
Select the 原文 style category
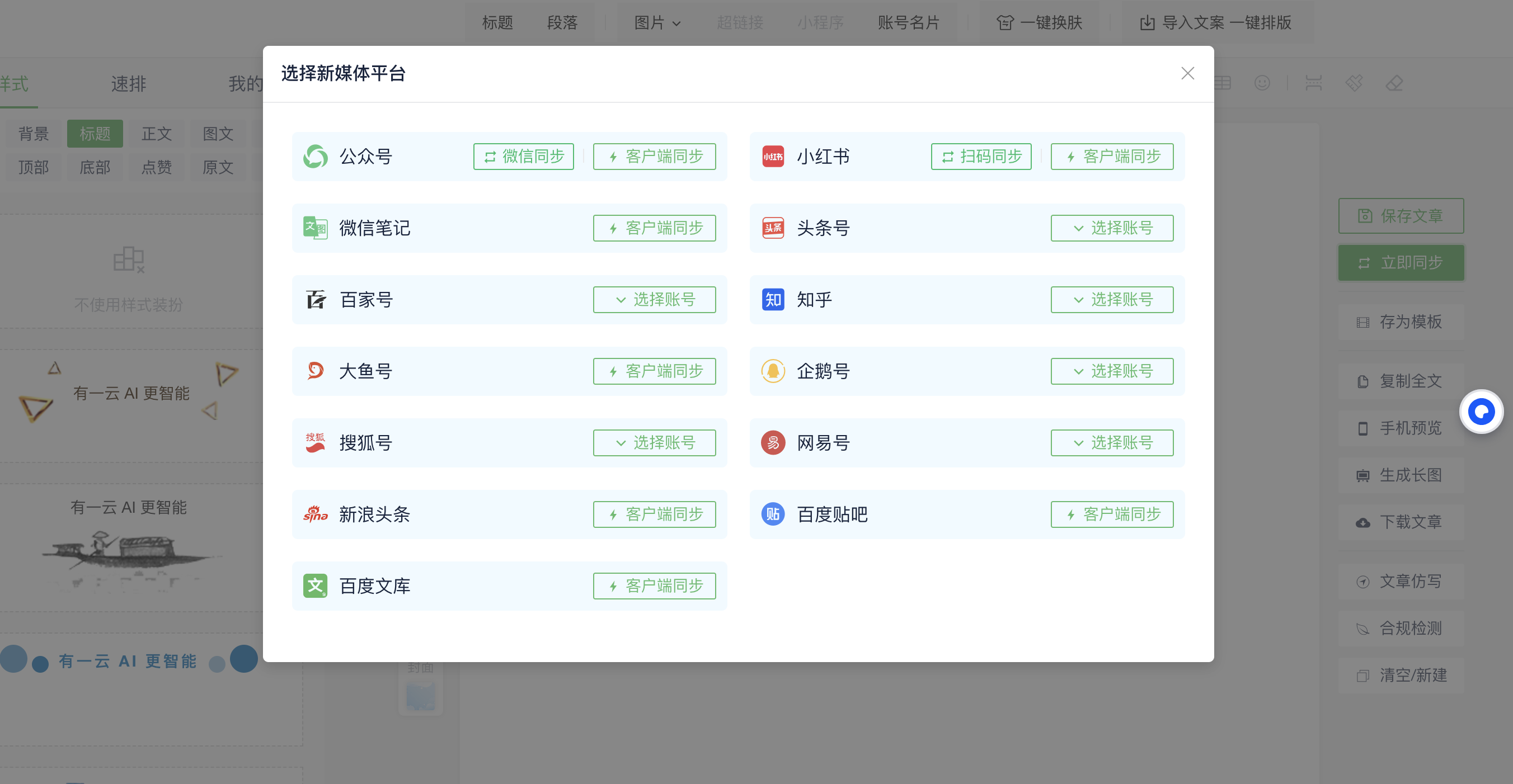click(x=218, y=167)
